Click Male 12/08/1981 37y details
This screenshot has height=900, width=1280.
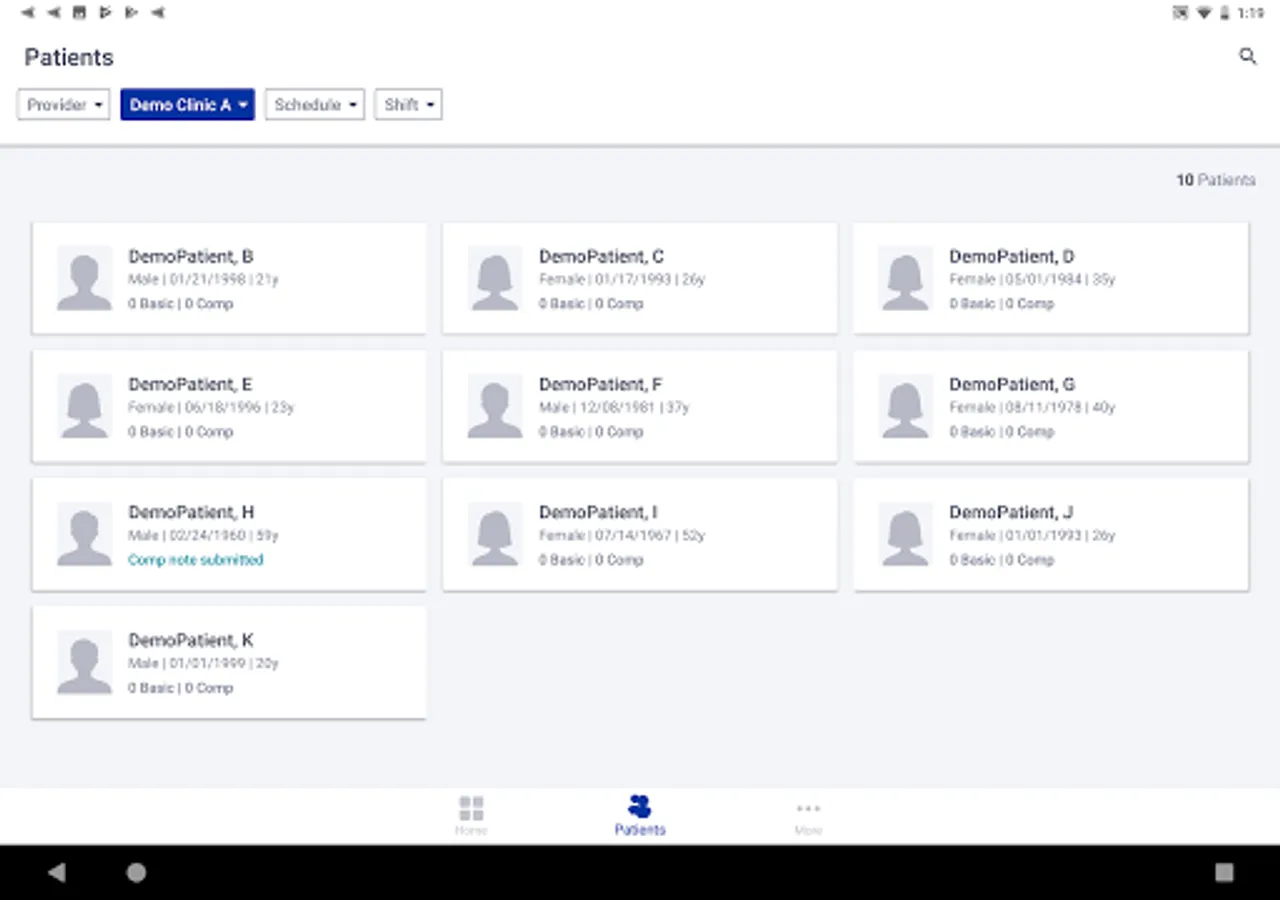(614, 408)
